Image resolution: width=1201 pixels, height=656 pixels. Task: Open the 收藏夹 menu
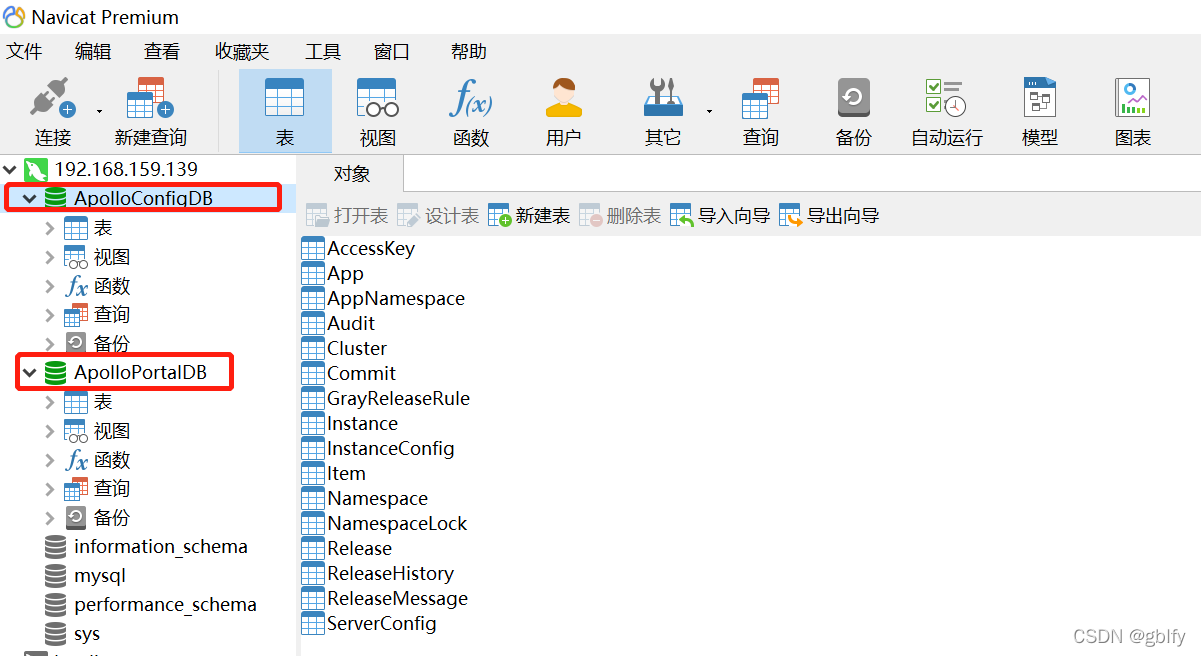coord(242,52)
